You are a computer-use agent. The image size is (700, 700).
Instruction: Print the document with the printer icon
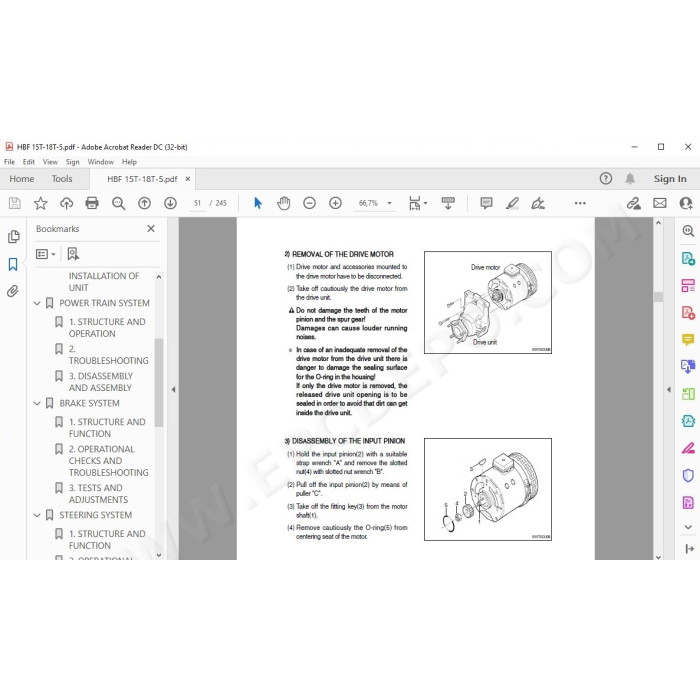pyautogui.click(x=92, y=204)
